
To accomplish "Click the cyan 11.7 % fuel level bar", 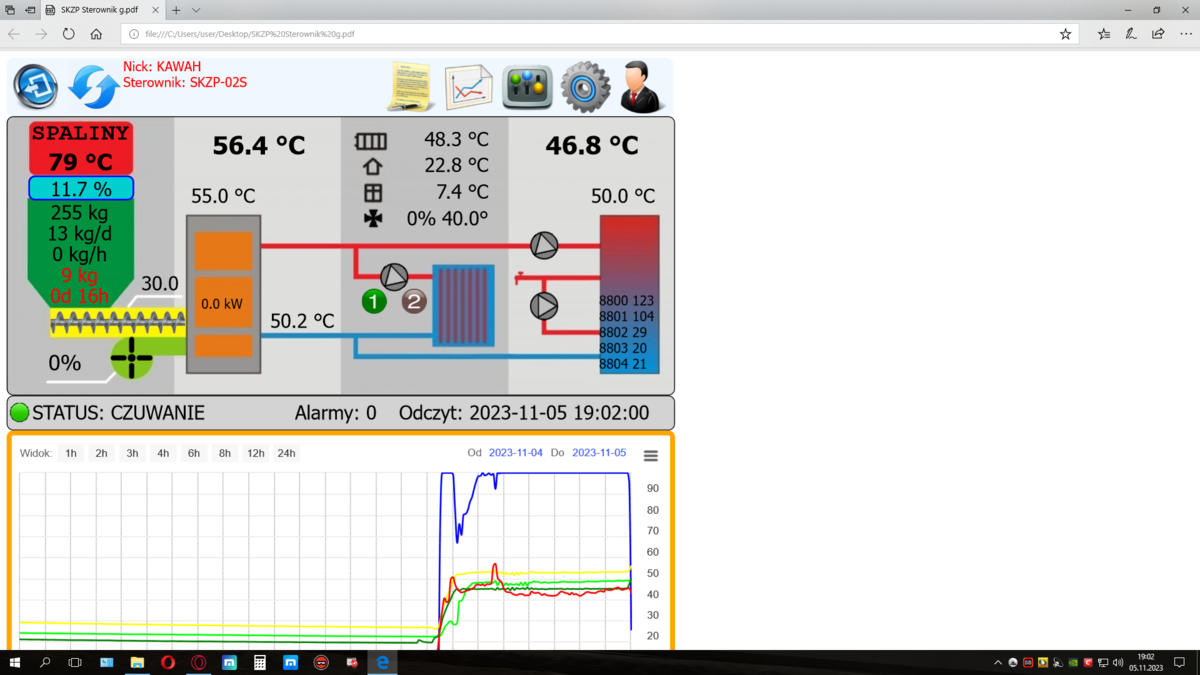I will pos(81,189).
